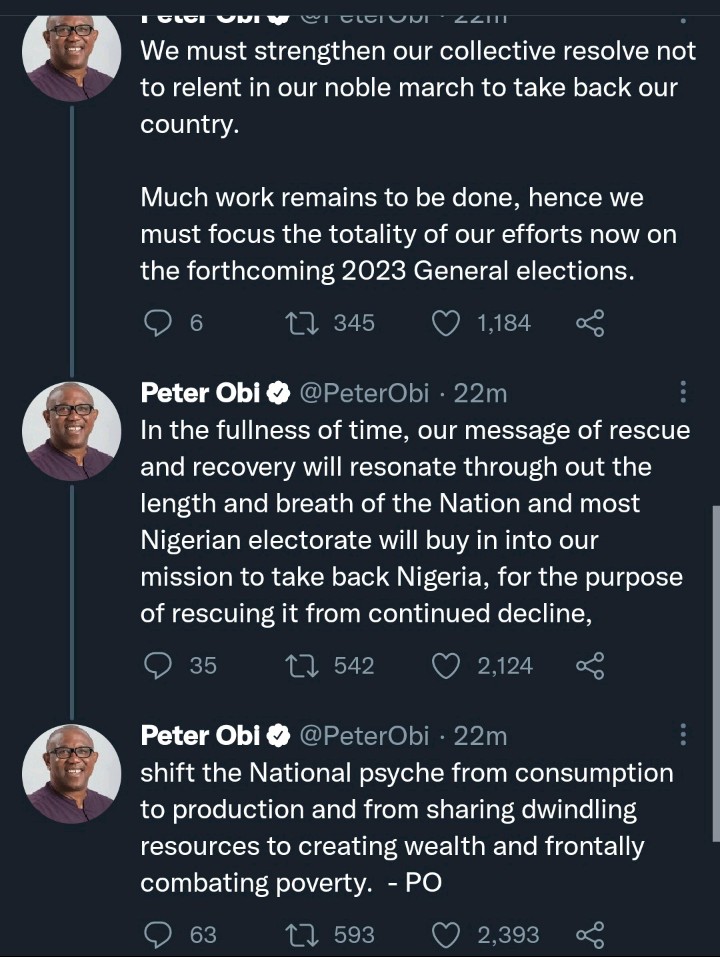Retweet the tweet with 345 retweets

(x=298, y=323)
